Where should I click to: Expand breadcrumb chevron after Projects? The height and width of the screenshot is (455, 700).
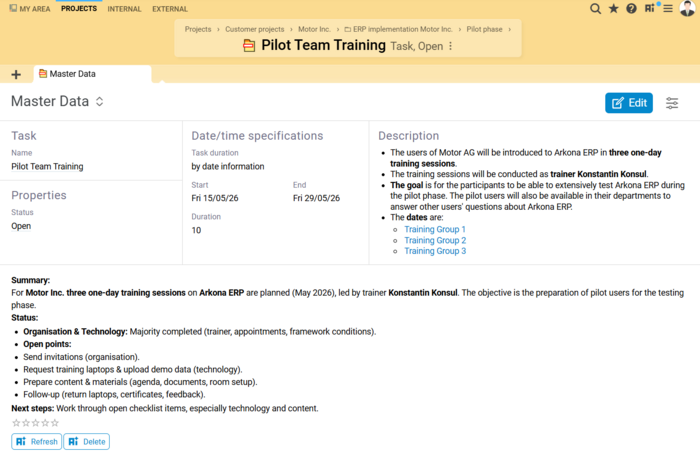(218, 29)
